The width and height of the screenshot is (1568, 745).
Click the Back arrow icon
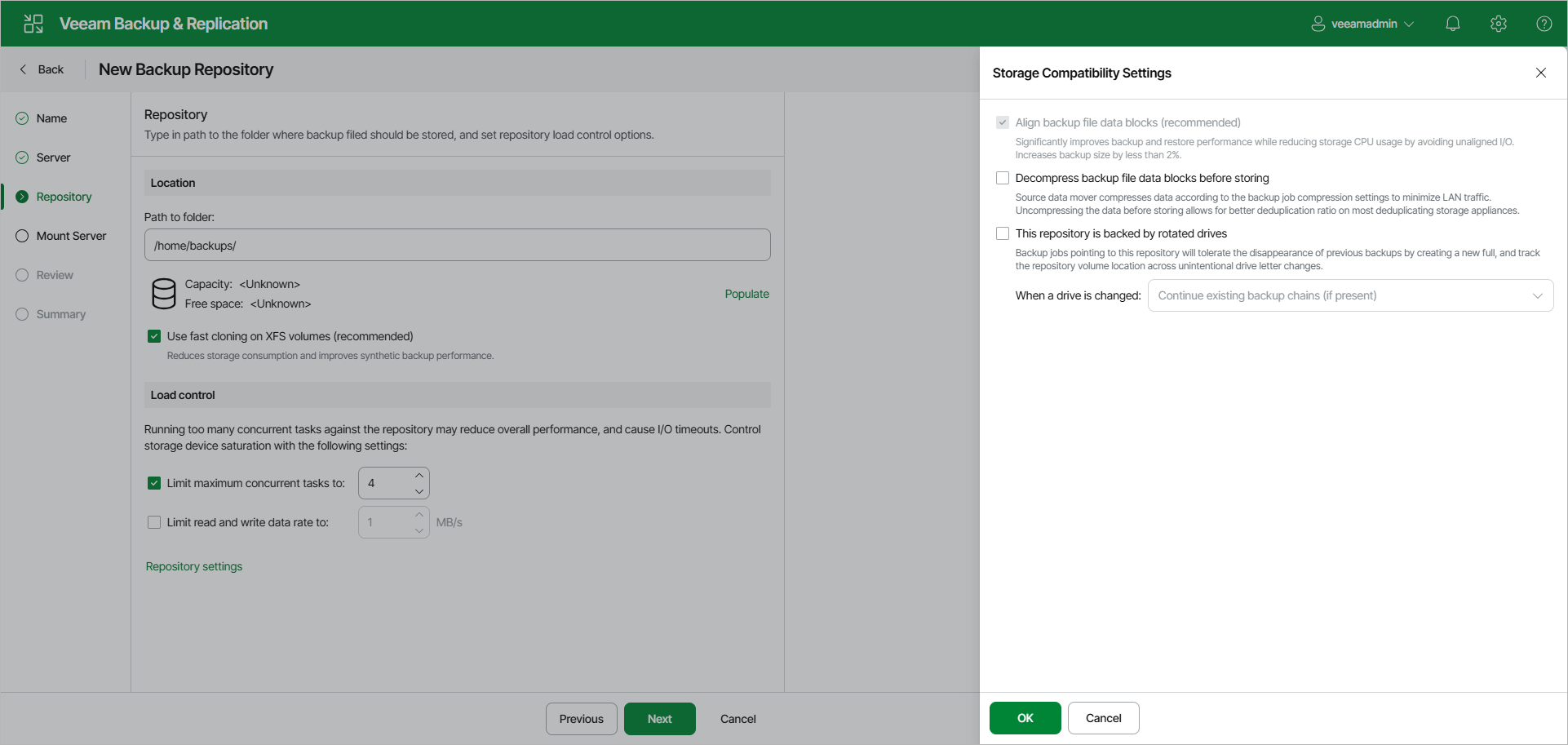coord(23,69)
